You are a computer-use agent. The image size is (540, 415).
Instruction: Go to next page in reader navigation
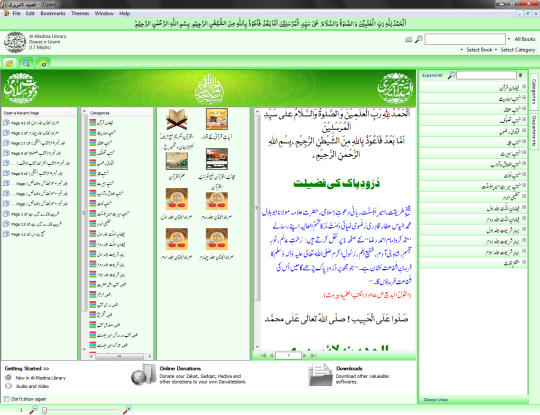305,355
